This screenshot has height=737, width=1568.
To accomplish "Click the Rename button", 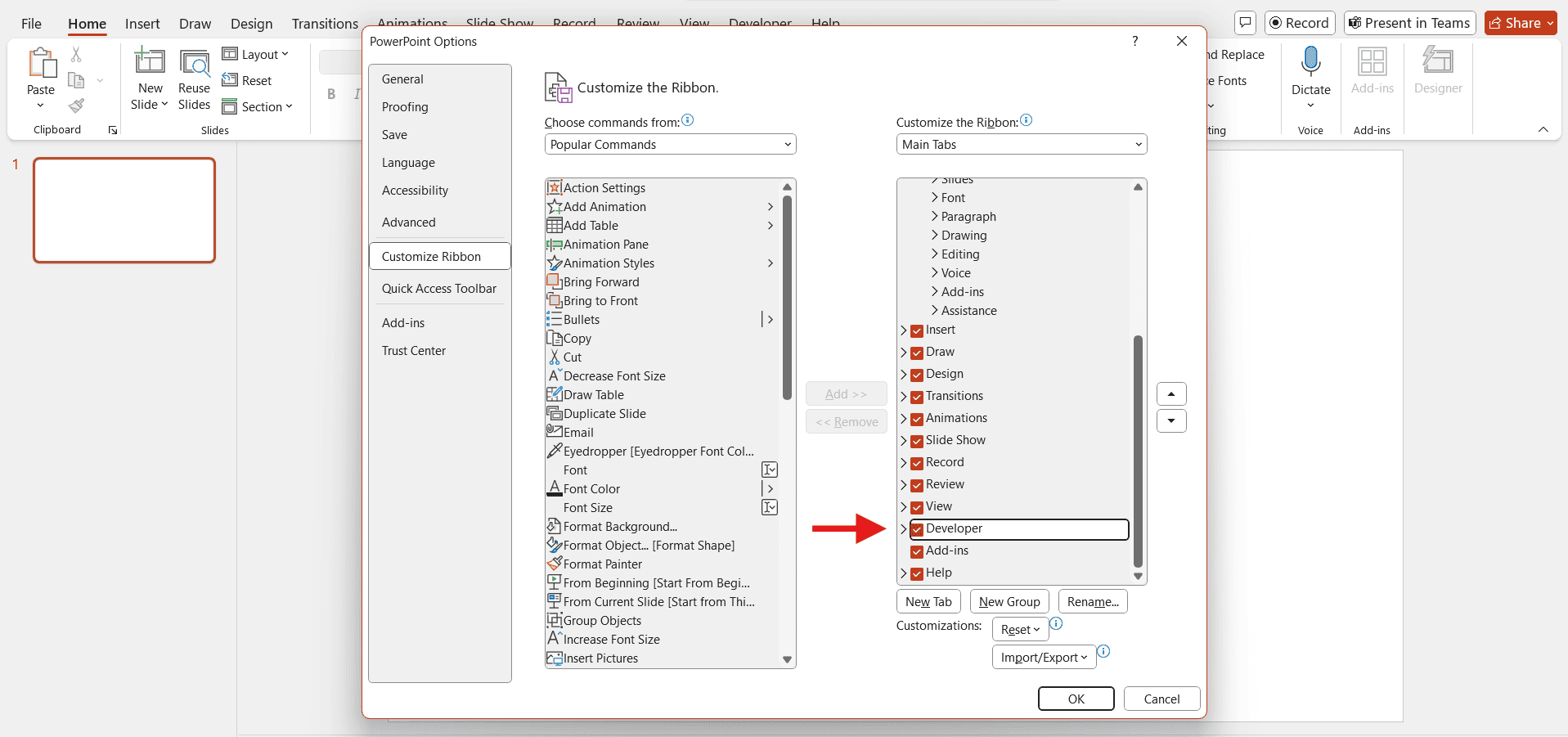I will 1093,601.
